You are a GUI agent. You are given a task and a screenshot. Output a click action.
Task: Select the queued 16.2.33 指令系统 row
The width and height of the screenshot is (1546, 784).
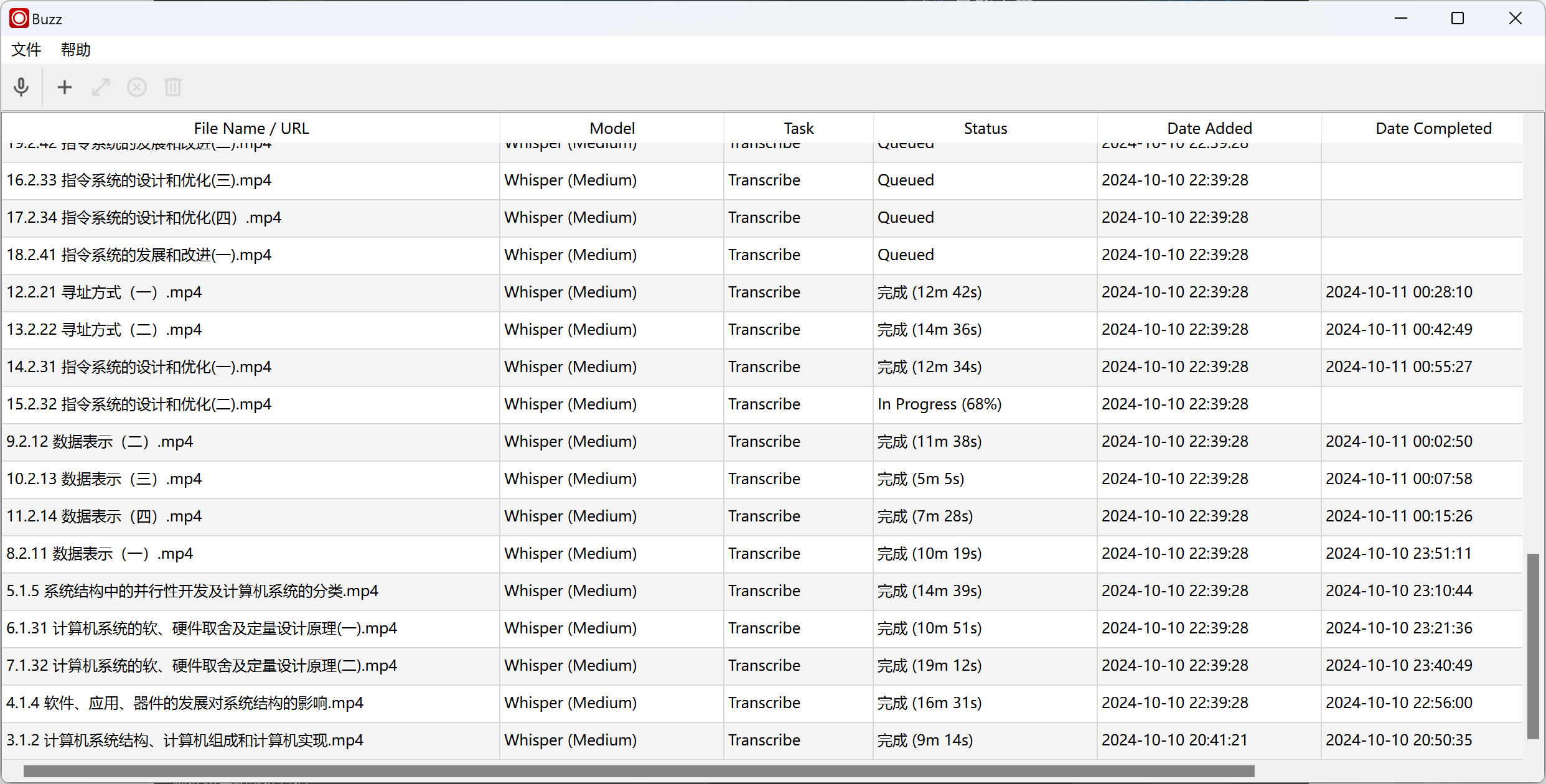[139, 180]
